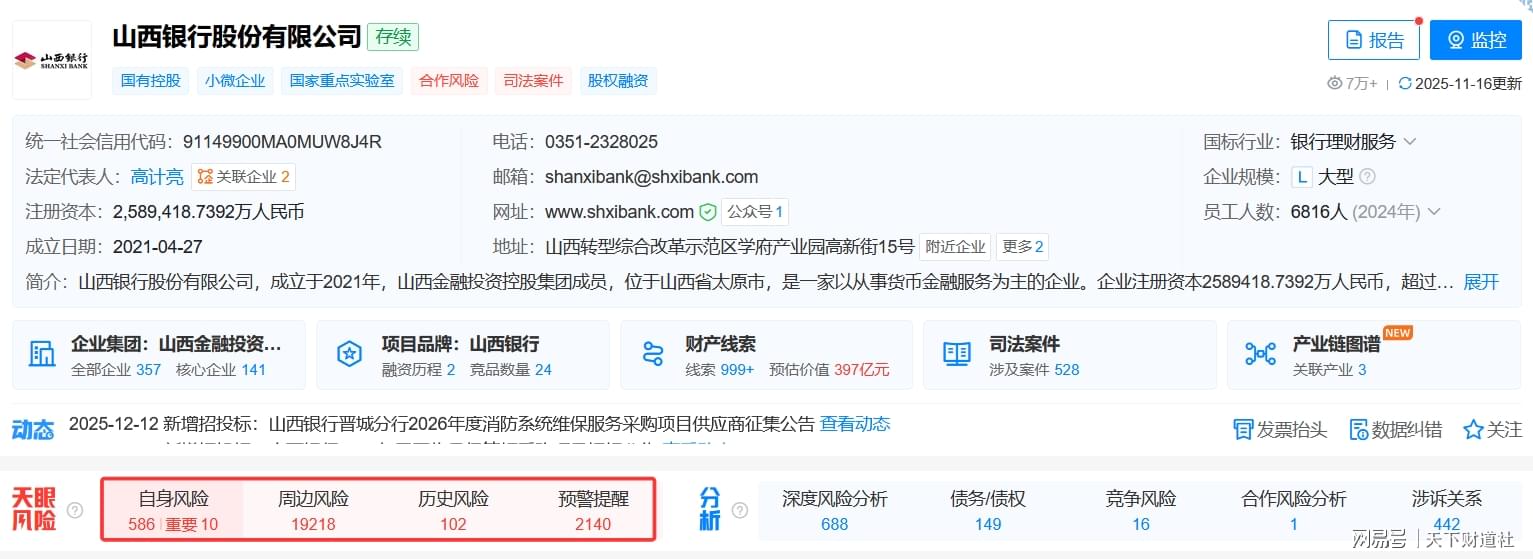Click the 企业集团 building icon
Screen dimensions: 1533x559
click(42, 354)
